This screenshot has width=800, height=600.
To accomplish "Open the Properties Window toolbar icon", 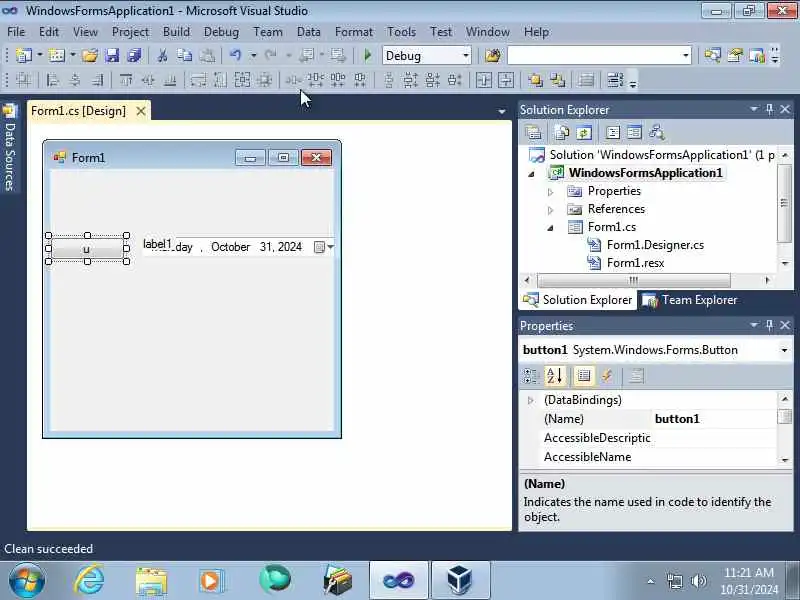I will click(735, 55).
